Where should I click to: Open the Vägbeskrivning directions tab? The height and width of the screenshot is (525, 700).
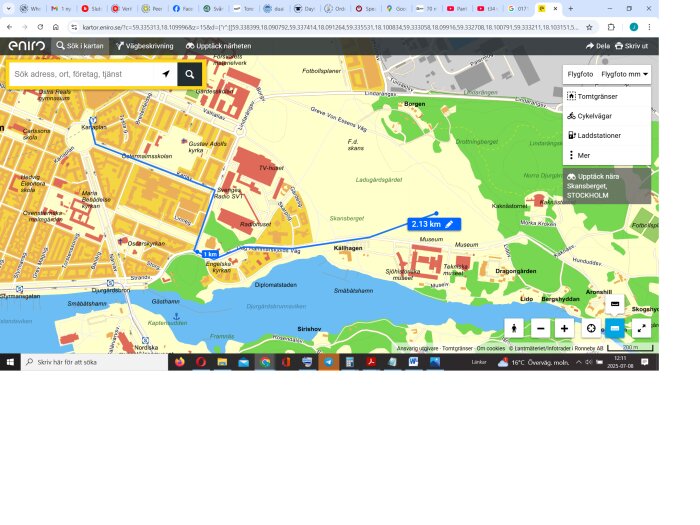click(145, 46)
